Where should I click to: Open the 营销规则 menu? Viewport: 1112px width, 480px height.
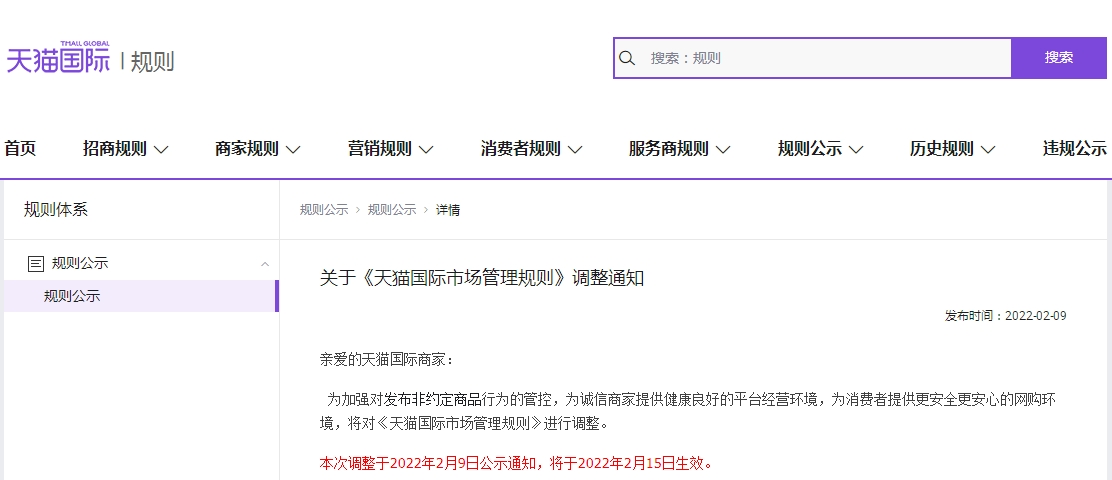[x=379, y=149]
